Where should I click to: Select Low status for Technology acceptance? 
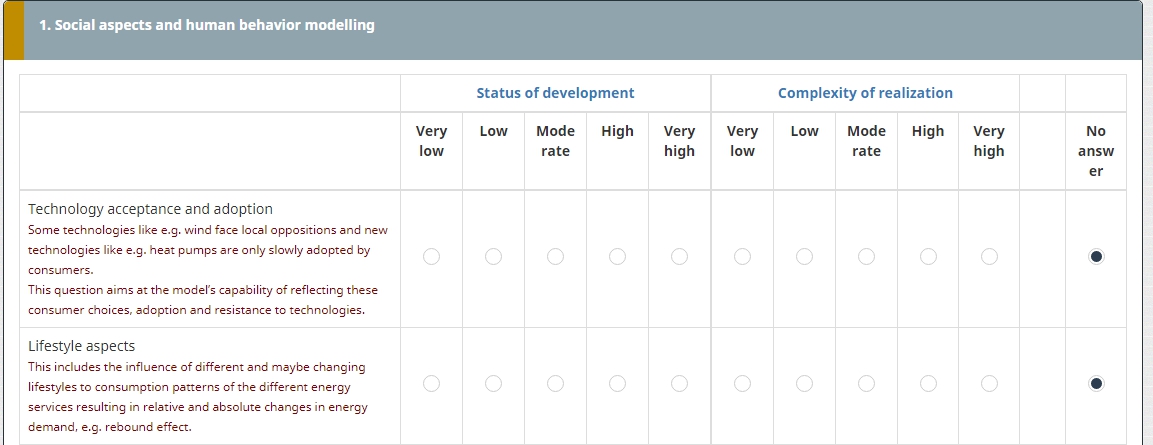(x=493, y=257)
